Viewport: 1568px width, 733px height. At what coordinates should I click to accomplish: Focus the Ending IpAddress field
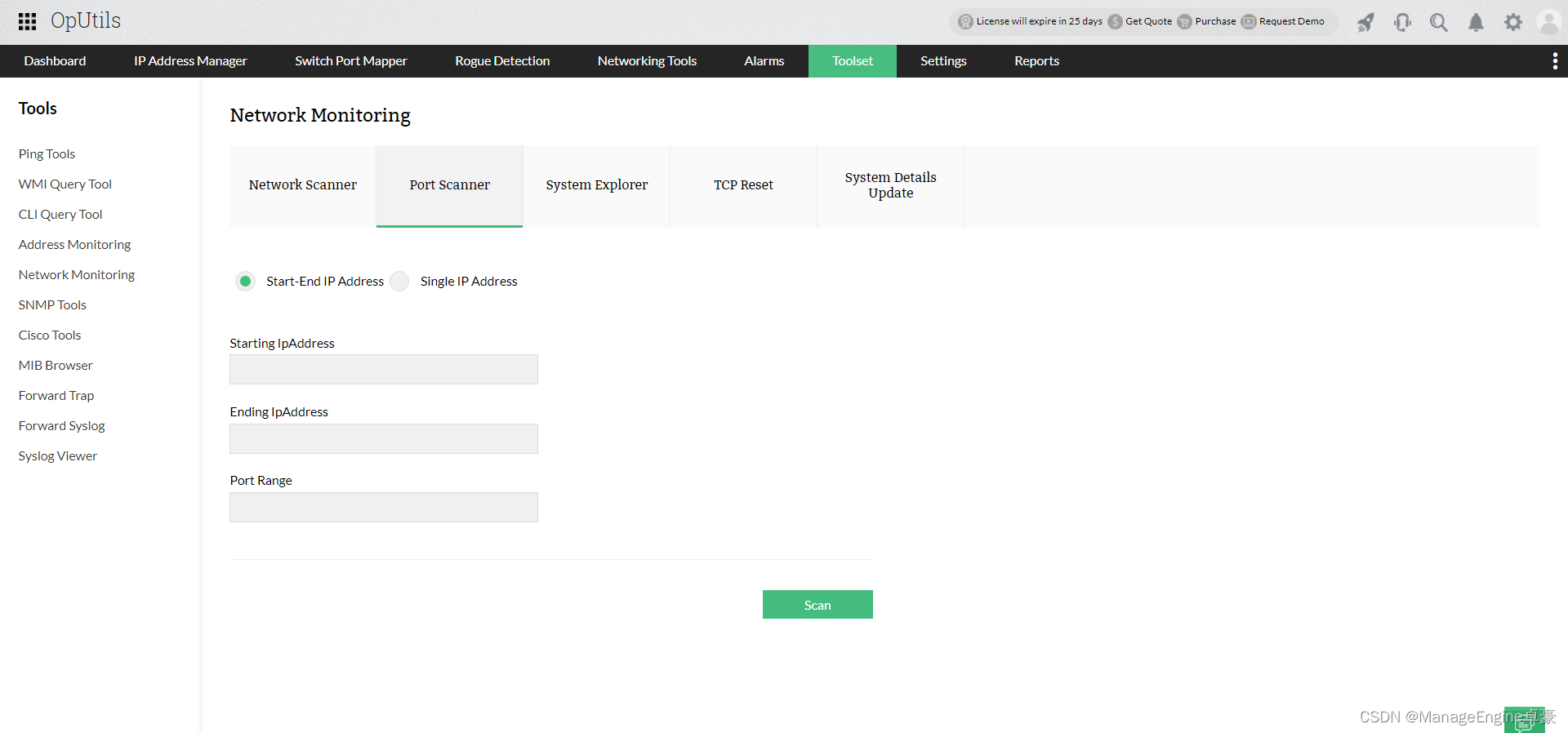(384, 438)
